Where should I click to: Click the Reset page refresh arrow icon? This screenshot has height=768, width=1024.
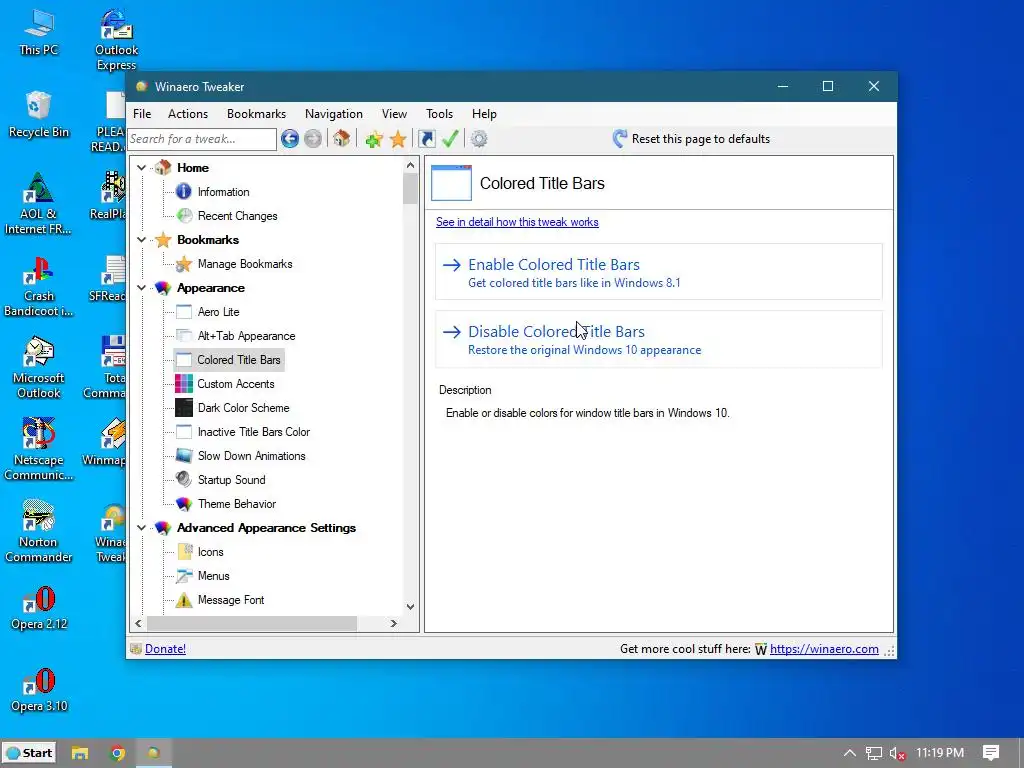pos(620,138)
